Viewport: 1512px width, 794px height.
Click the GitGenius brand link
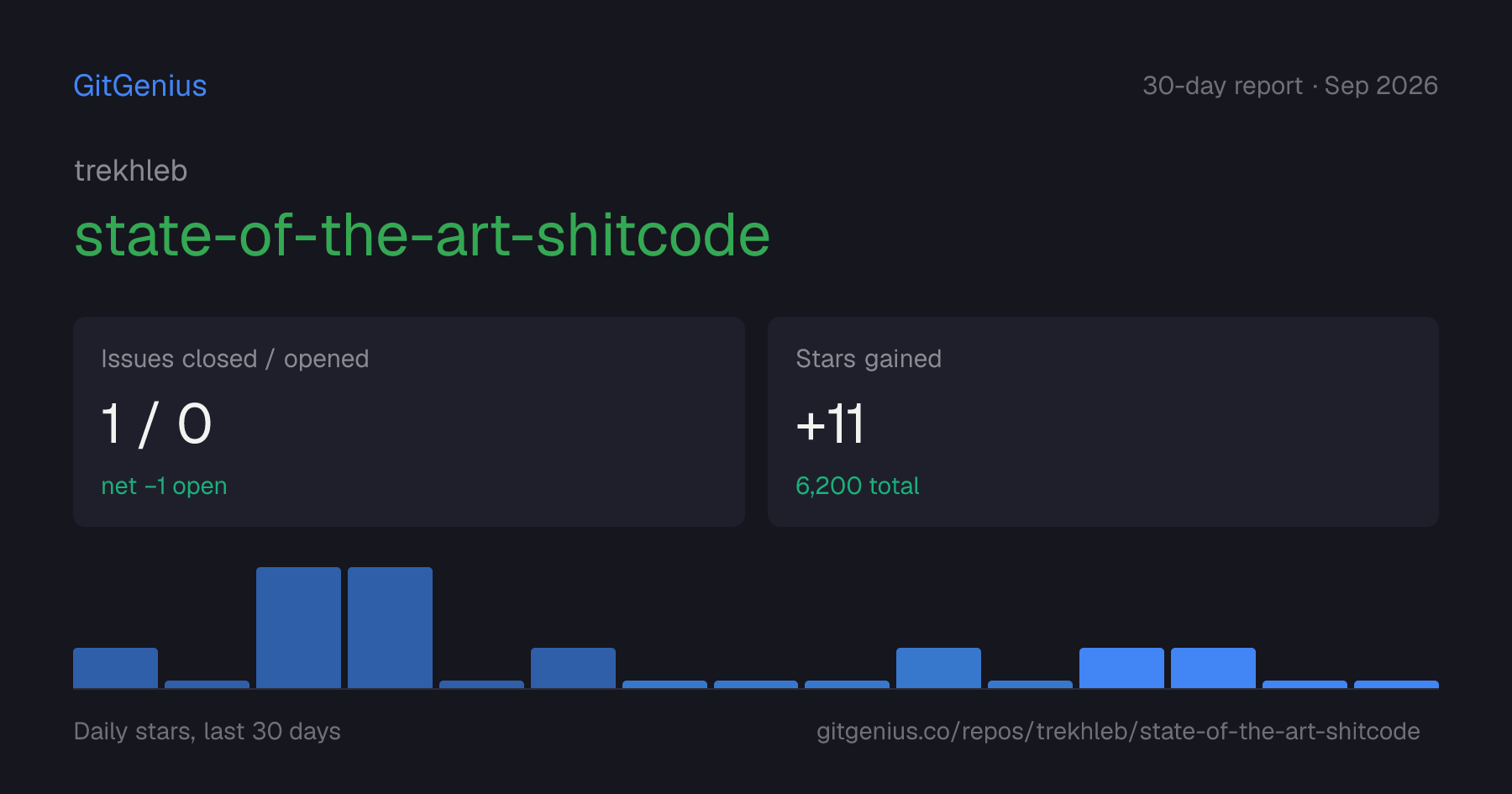tap(140, 86)
